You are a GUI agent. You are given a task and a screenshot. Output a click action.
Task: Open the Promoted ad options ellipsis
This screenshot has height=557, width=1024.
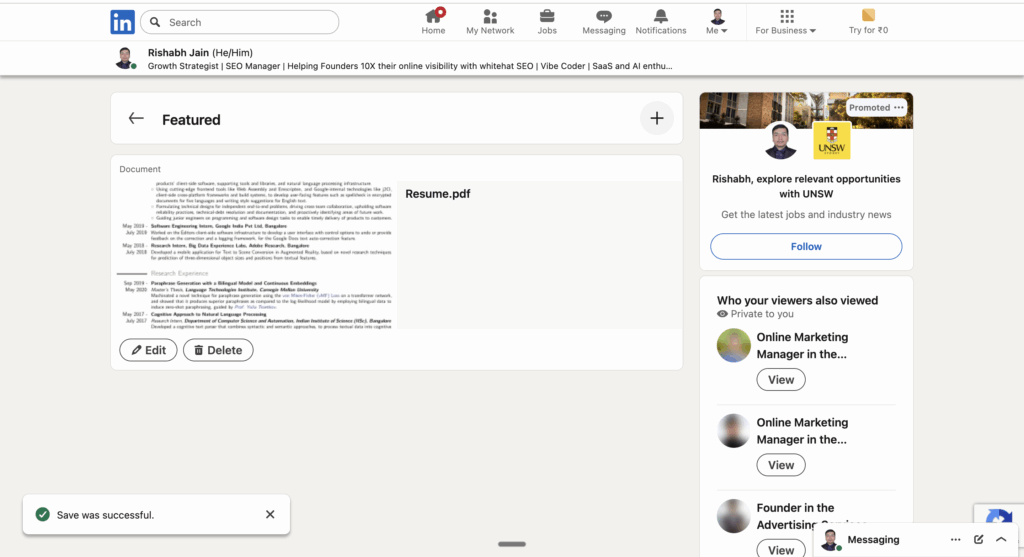899,107
